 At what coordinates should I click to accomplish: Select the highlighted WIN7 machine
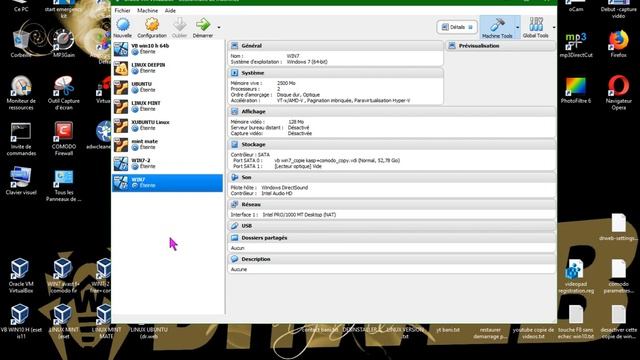168,183
